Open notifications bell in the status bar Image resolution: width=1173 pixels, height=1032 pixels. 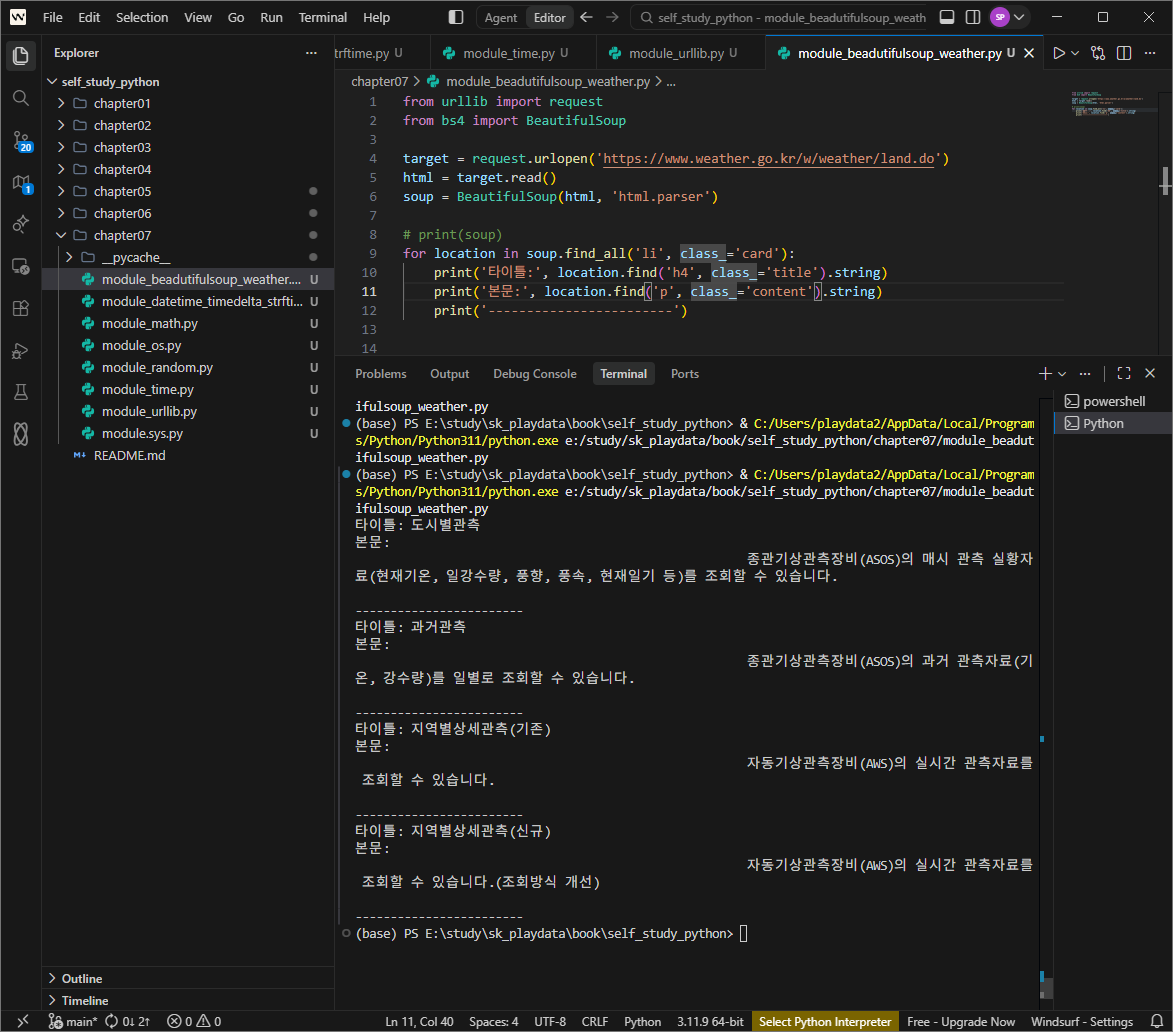1157,1021
